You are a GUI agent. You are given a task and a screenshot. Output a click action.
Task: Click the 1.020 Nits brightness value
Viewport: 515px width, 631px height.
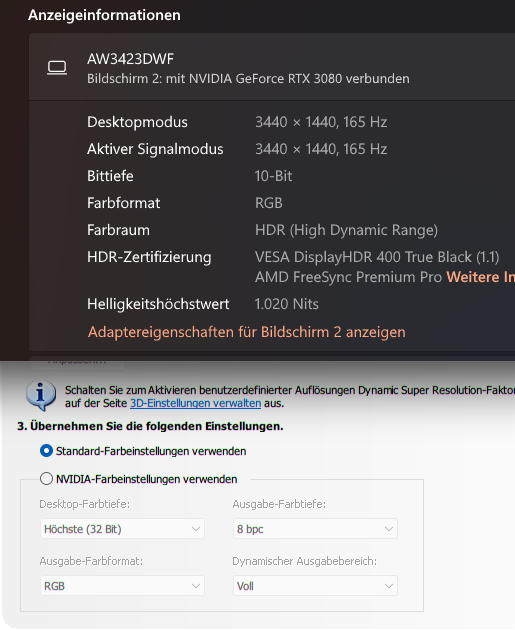click(286, 304)
